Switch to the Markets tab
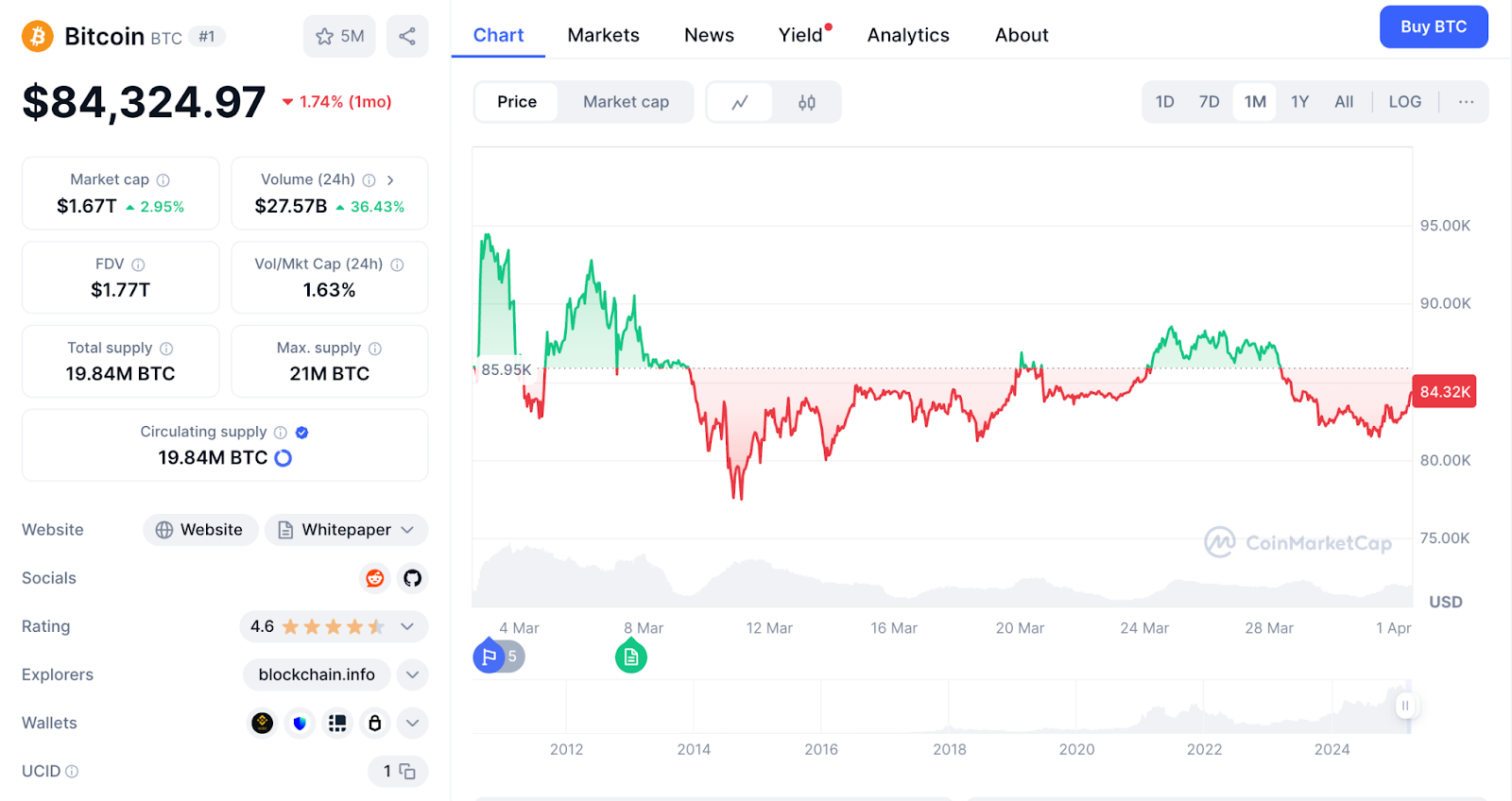 coord(603,35)
